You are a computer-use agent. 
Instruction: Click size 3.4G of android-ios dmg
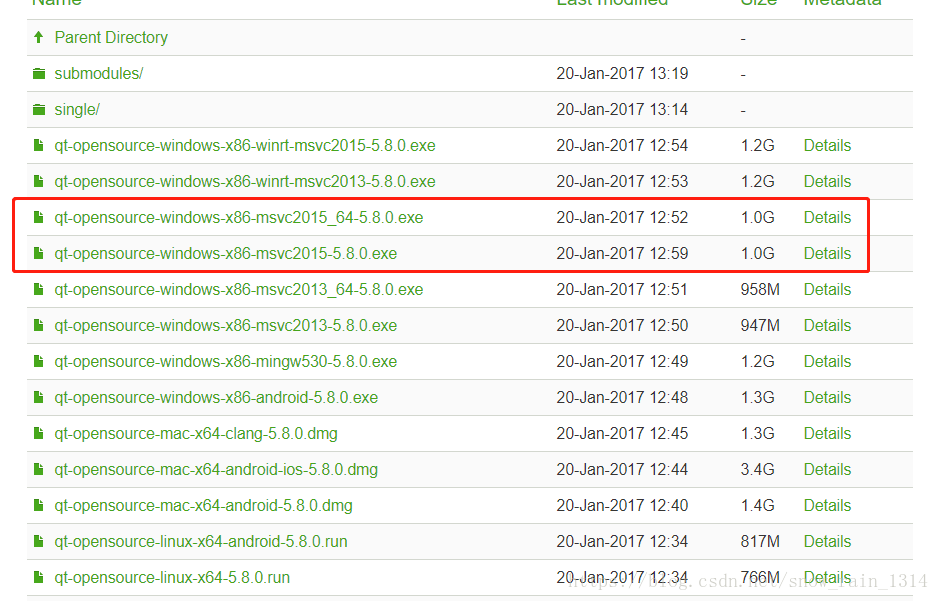pyautogui.click(x=758, y=469)
